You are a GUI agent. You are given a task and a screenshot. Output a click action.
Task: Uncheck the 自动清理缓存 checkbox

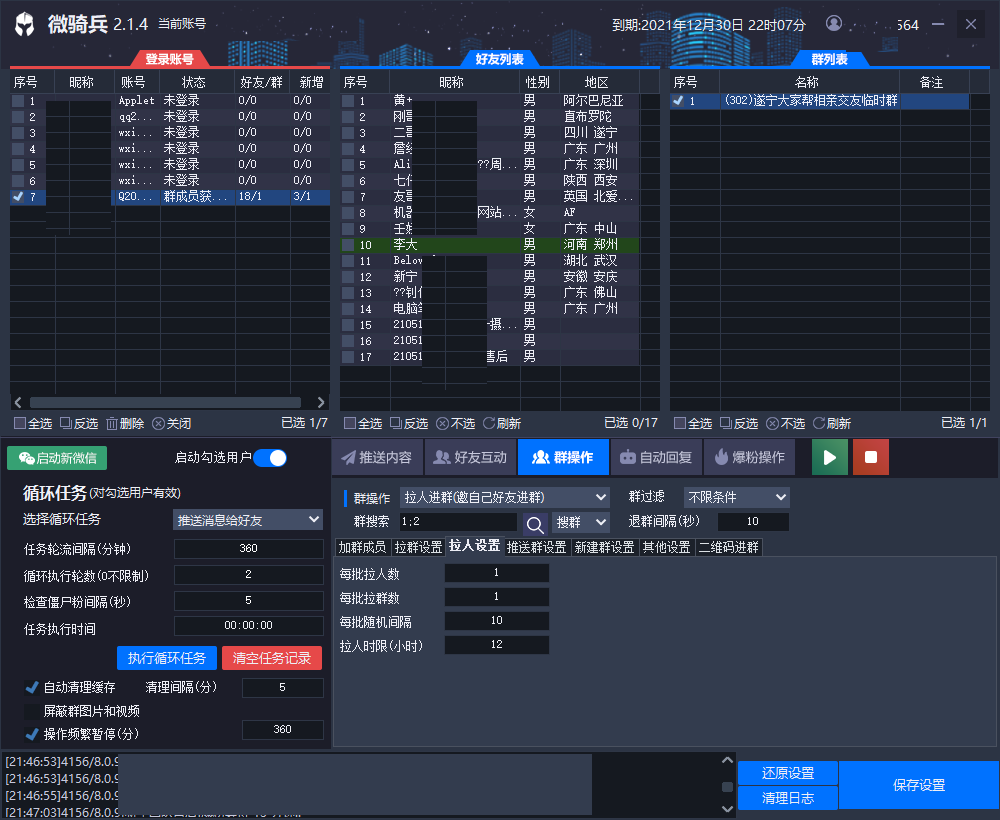tap(32, 687)
